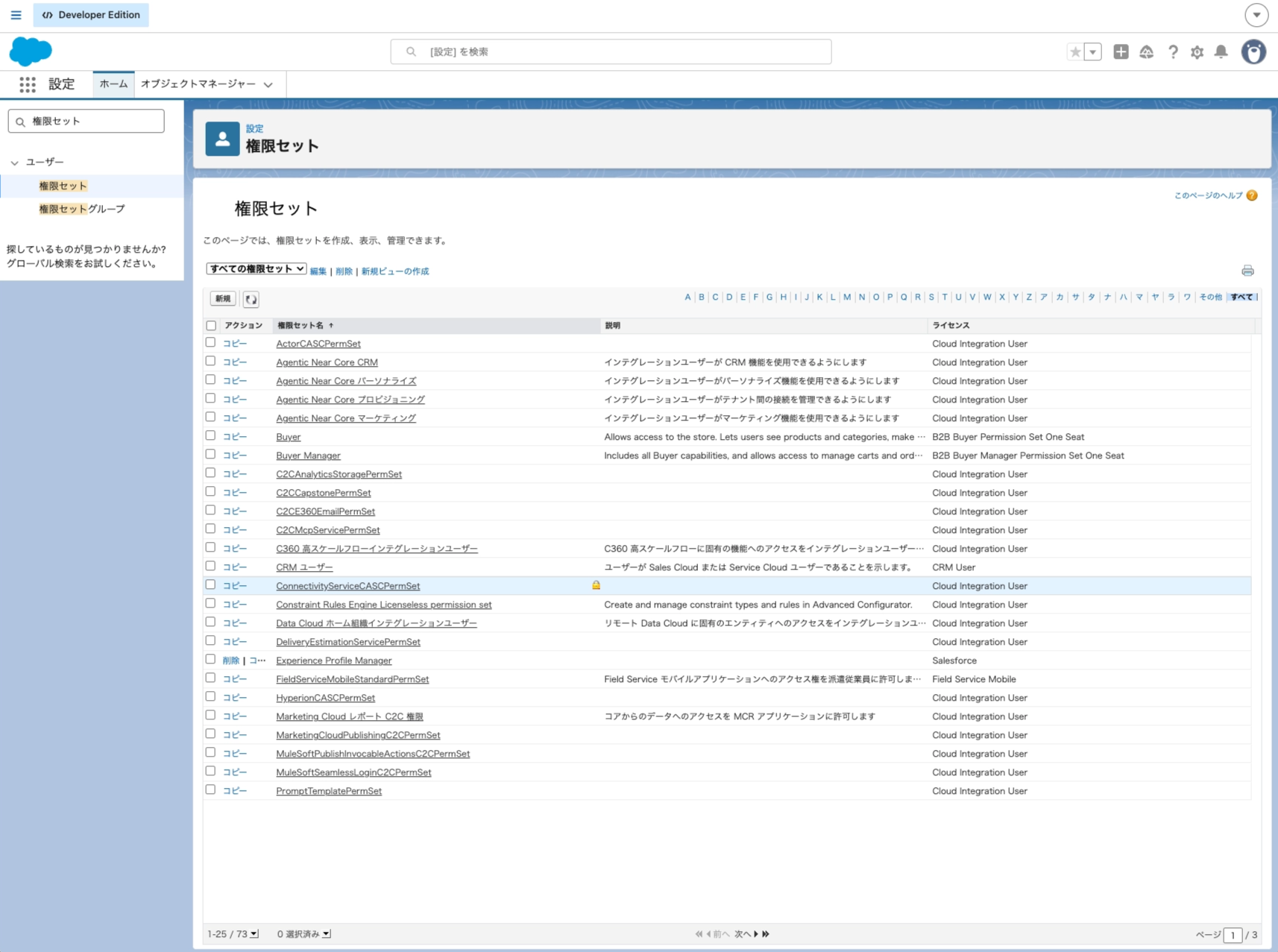Open the App Launcher dots grid
This screenshot has height=952, width=1278.
click(28, 84)
